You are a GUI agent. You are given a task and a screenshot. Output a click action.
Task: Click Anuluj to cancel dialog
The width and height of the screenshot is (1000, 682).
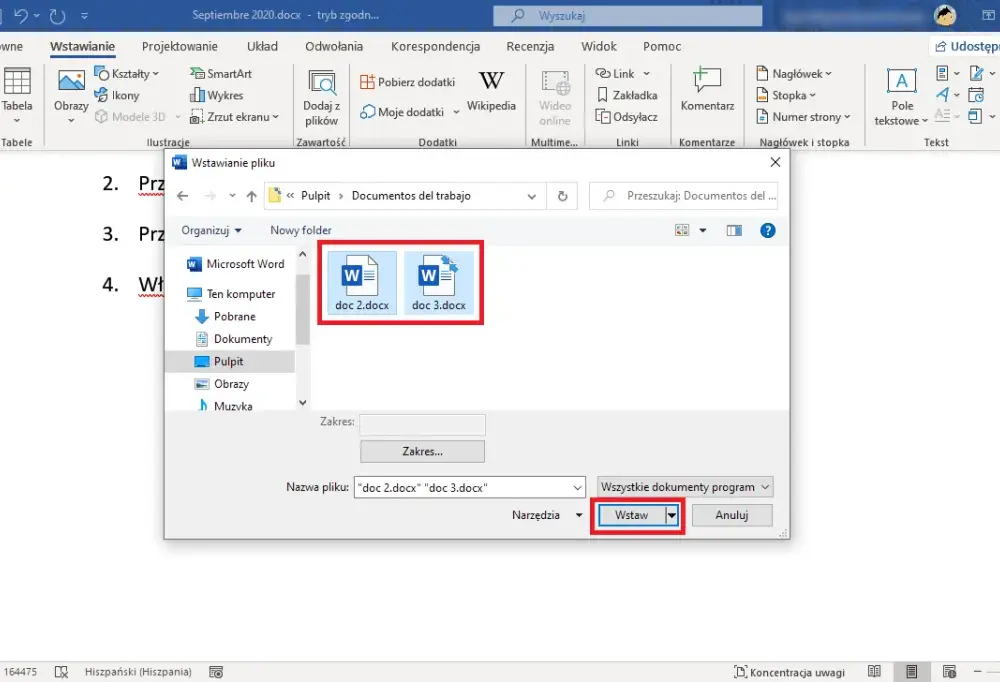point(732,515)
